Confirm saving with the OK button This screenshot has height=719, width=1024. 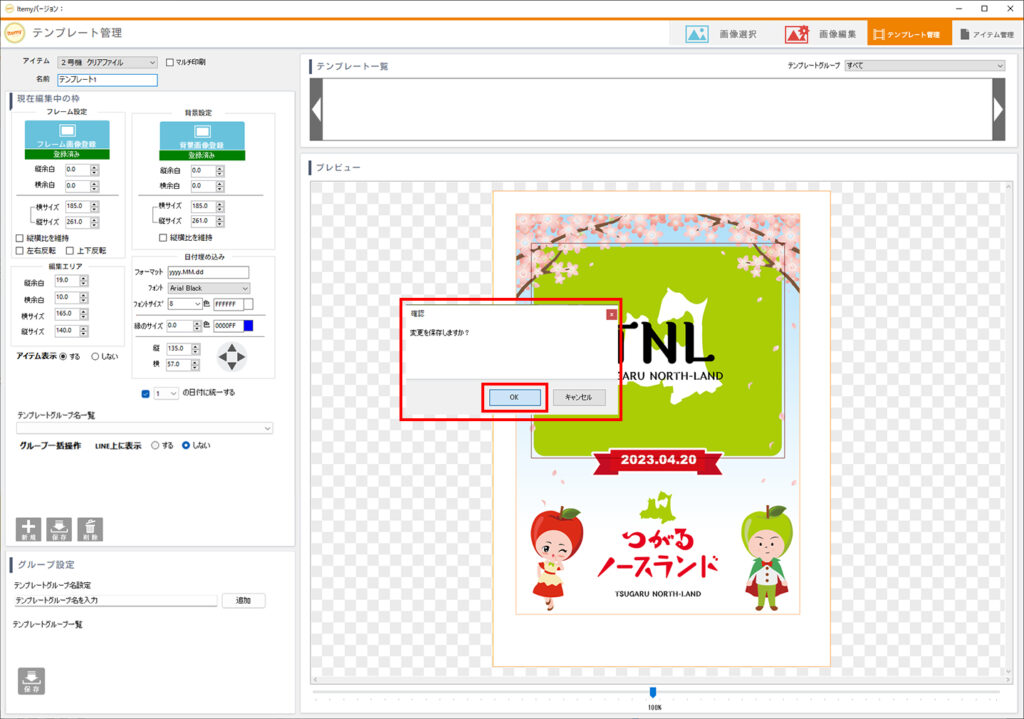514,397
